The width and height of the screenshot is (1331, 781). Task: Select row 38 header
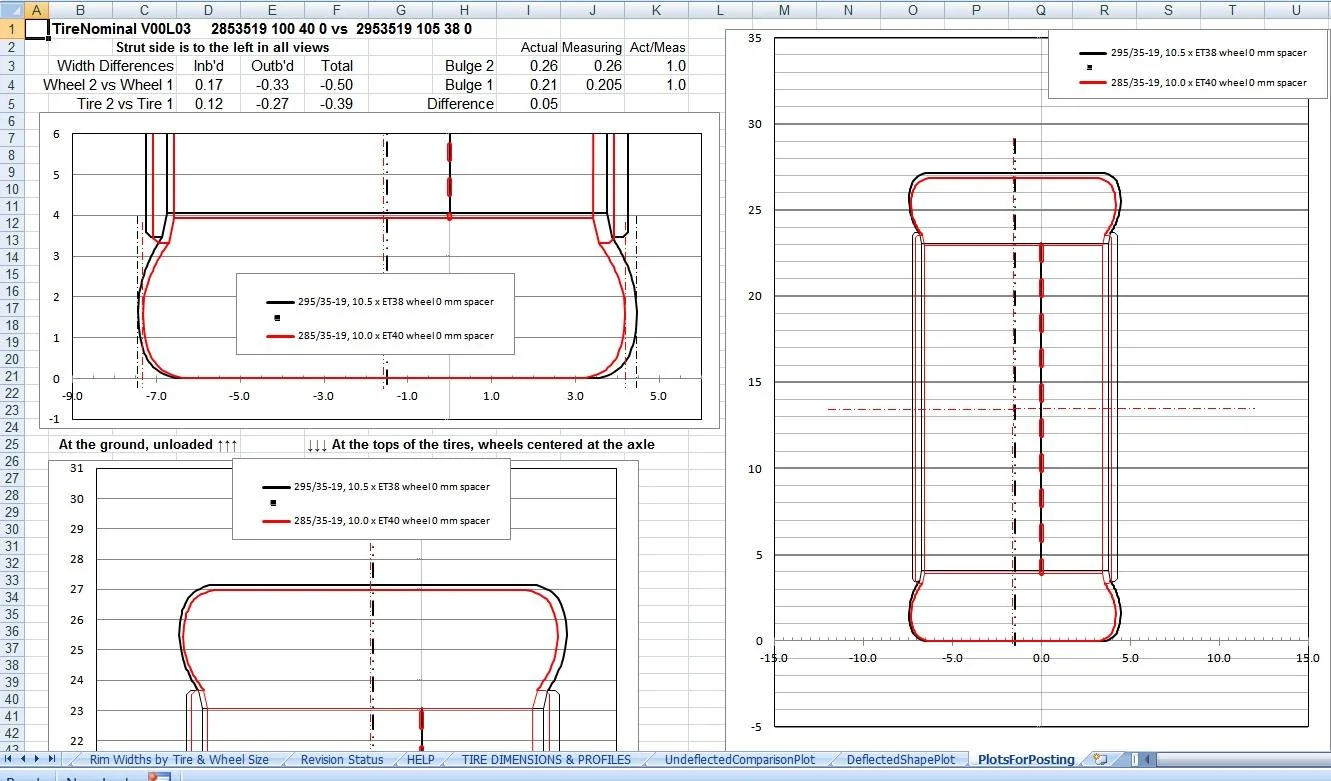12,664
